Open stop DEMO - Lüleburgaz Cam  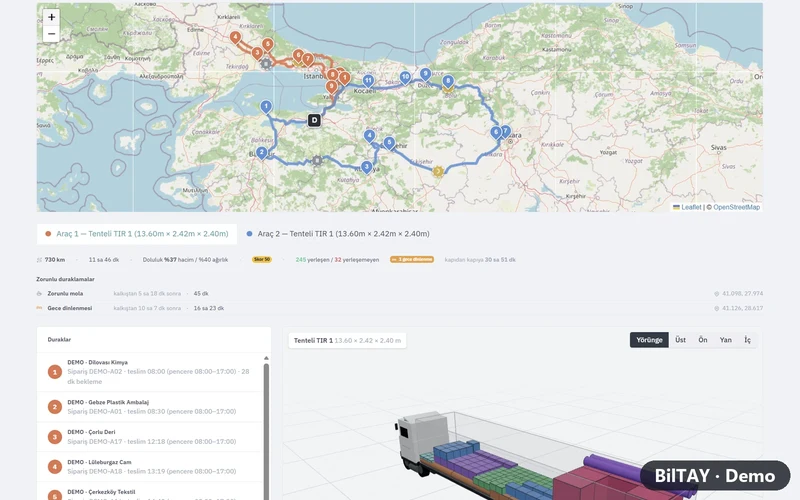150,467
